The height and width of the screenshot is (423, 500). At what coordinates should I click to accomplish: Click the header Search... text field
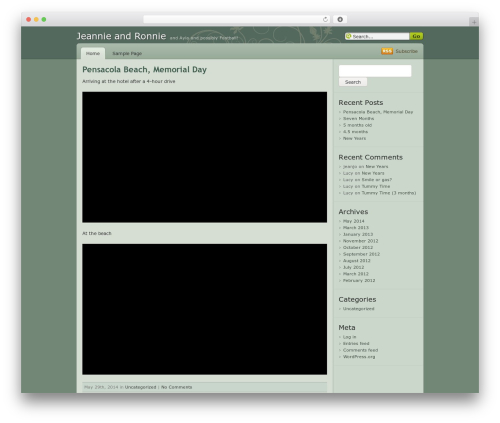(380, 36)
